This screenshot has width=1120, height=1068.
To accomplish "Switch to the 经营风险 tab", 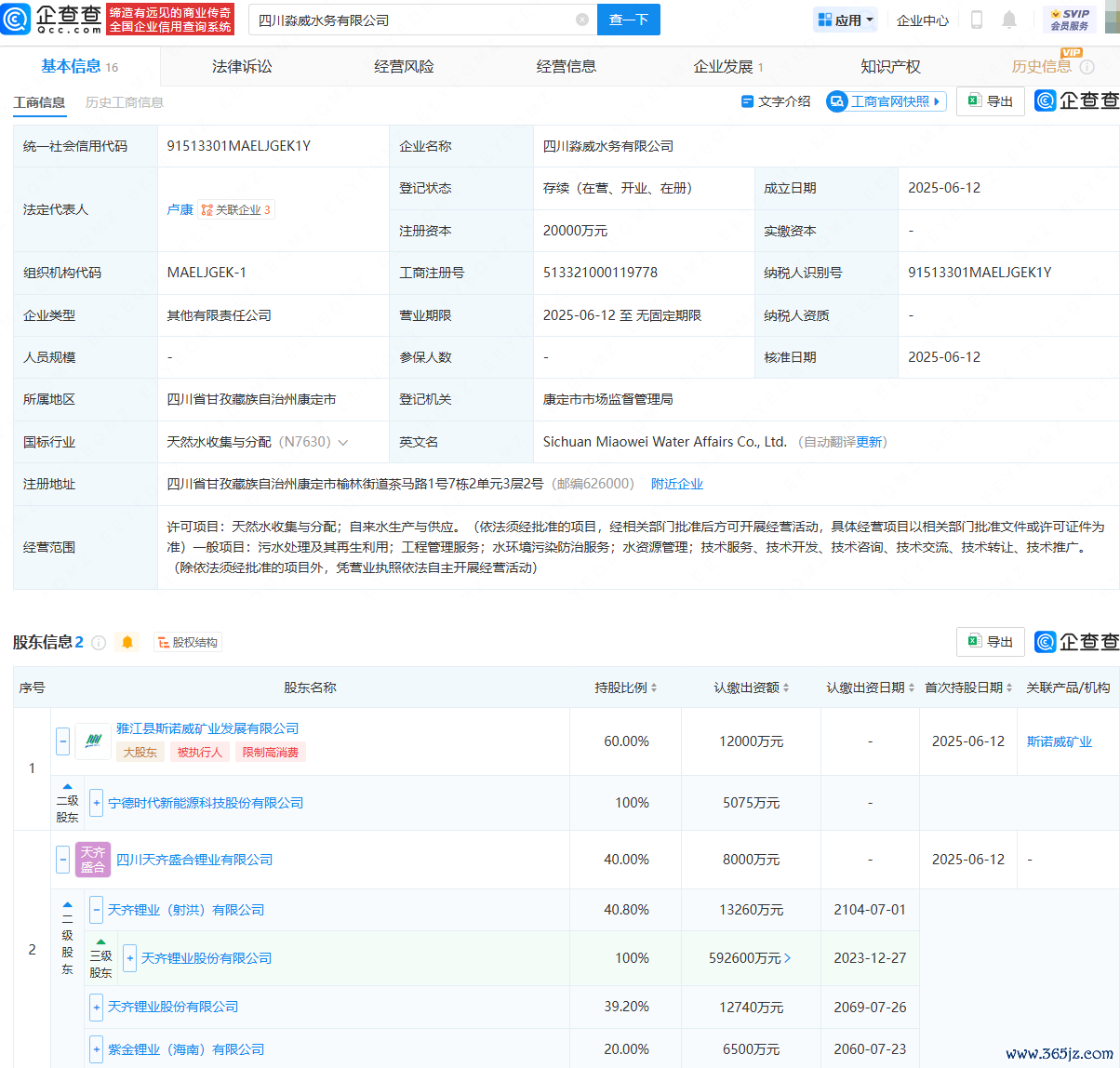I will tap(404, 66).
